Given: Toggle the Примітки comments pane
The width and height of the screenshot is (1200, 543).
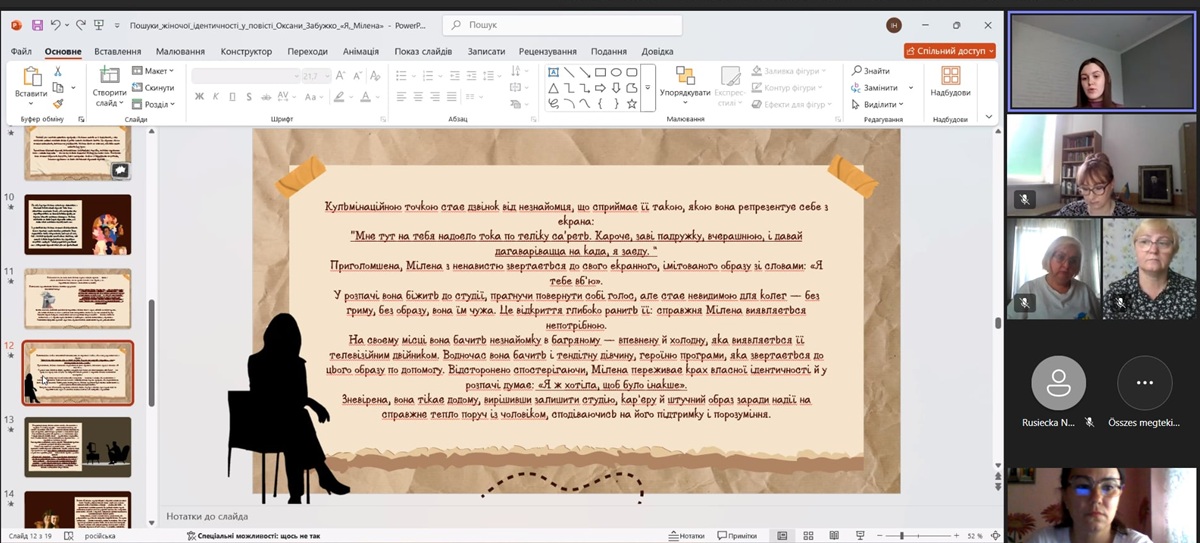Looking at the screenshot, I should click(x=736, y=536).
